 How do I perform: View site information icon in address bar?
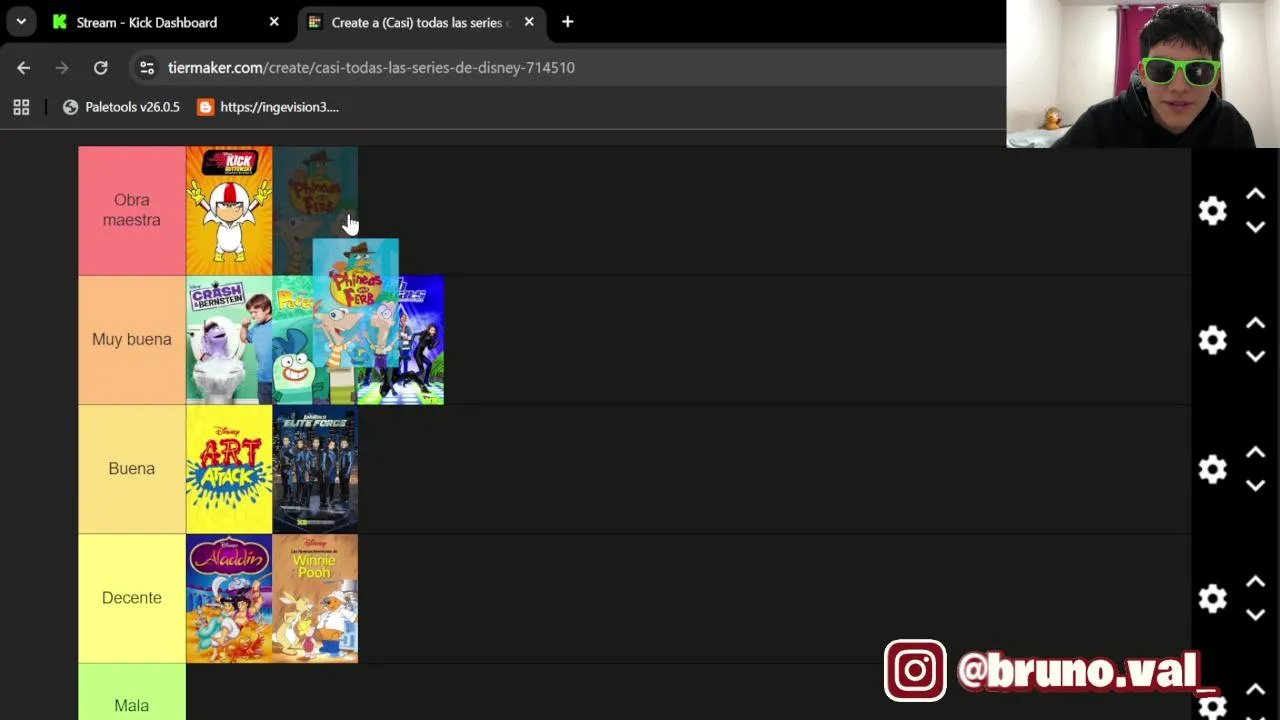tap(147, 68)
